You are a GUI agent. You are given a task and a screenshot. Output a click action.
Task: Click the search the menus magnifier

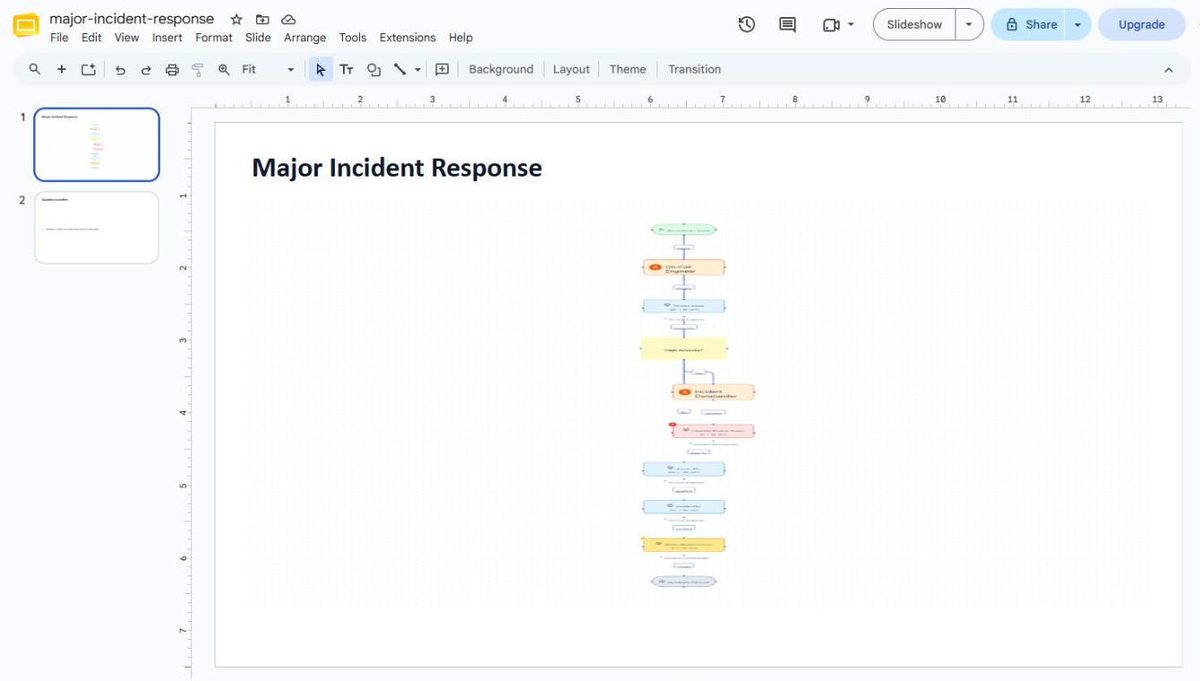(35, 69)
